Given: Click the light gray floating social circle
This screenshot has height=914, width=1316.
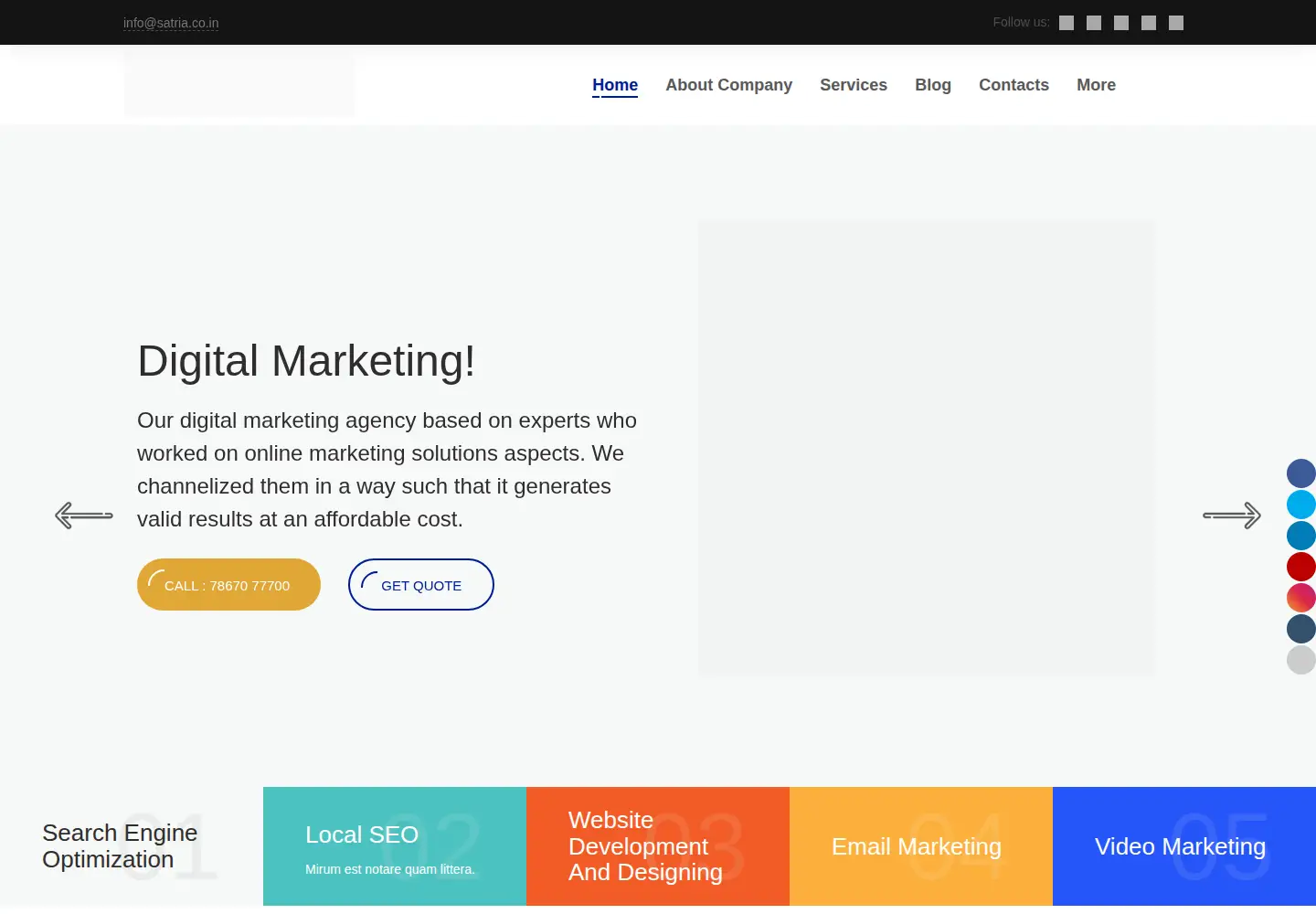Looking at the screenshot, I should 1301,660.
